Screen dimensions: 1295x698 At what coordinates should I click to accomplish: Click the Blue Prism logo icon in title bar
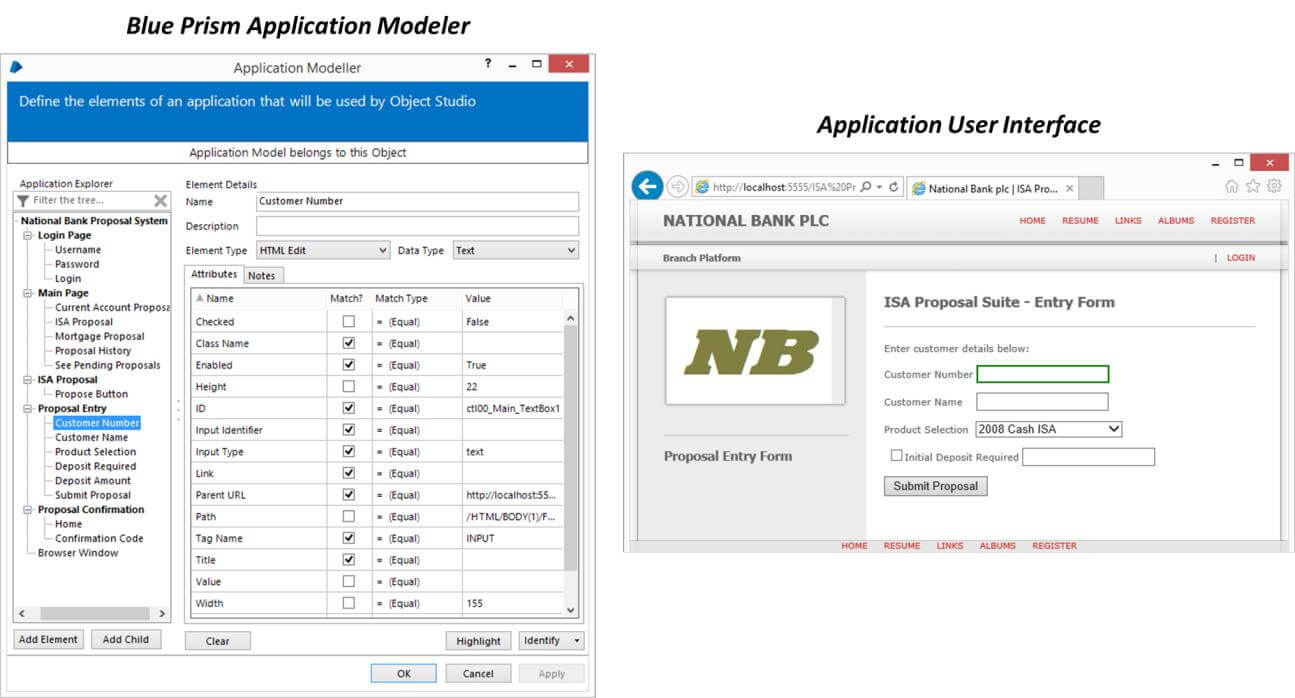(x=16, y=67)
